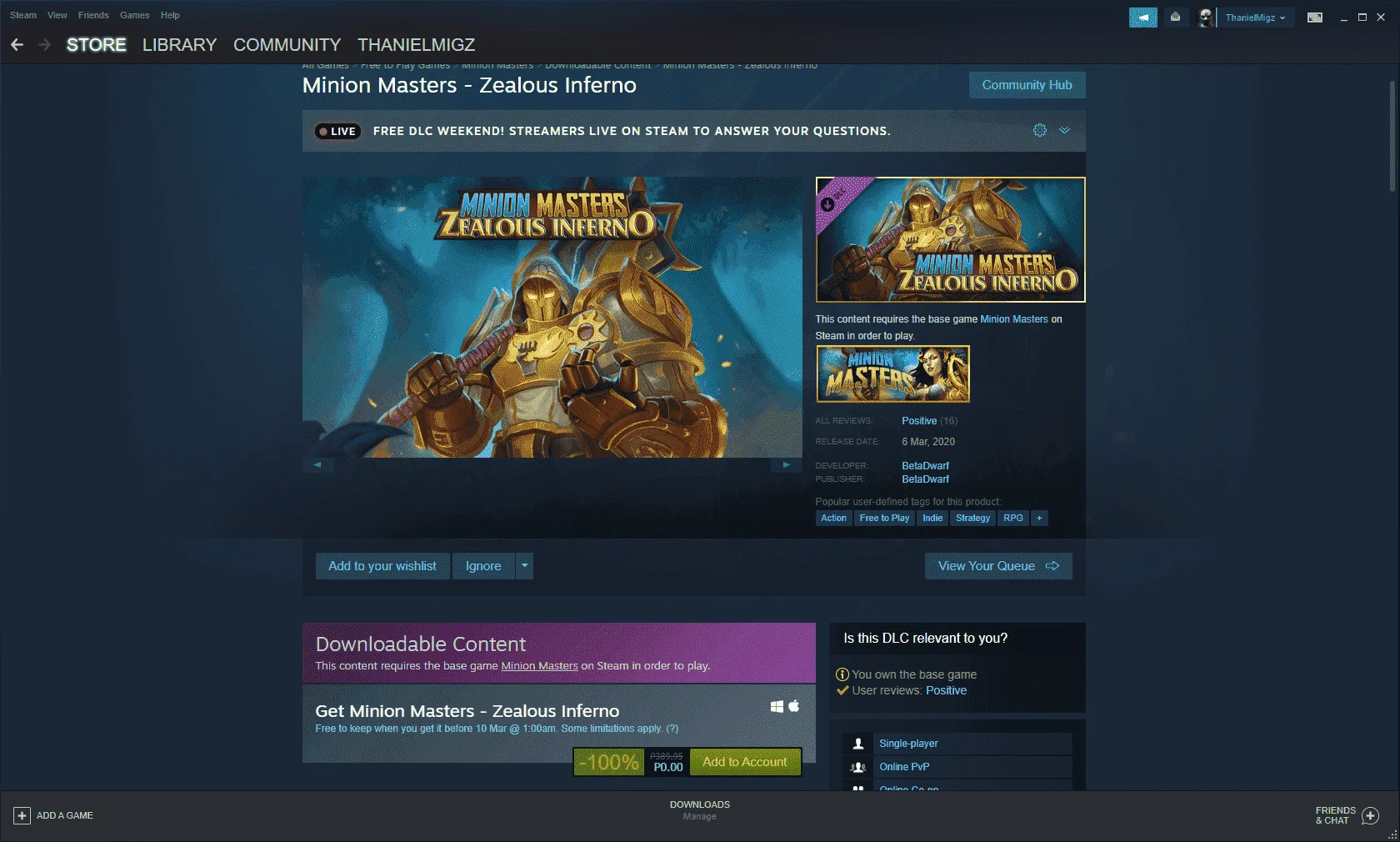Viewport: 1400px width, 842px height.
Task: Open the View menu
Action: (57, 15)
